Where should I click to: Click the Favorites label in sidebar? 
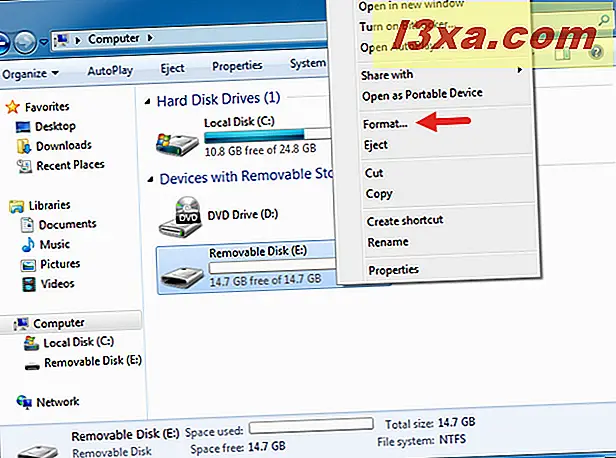tap(47, 107)
